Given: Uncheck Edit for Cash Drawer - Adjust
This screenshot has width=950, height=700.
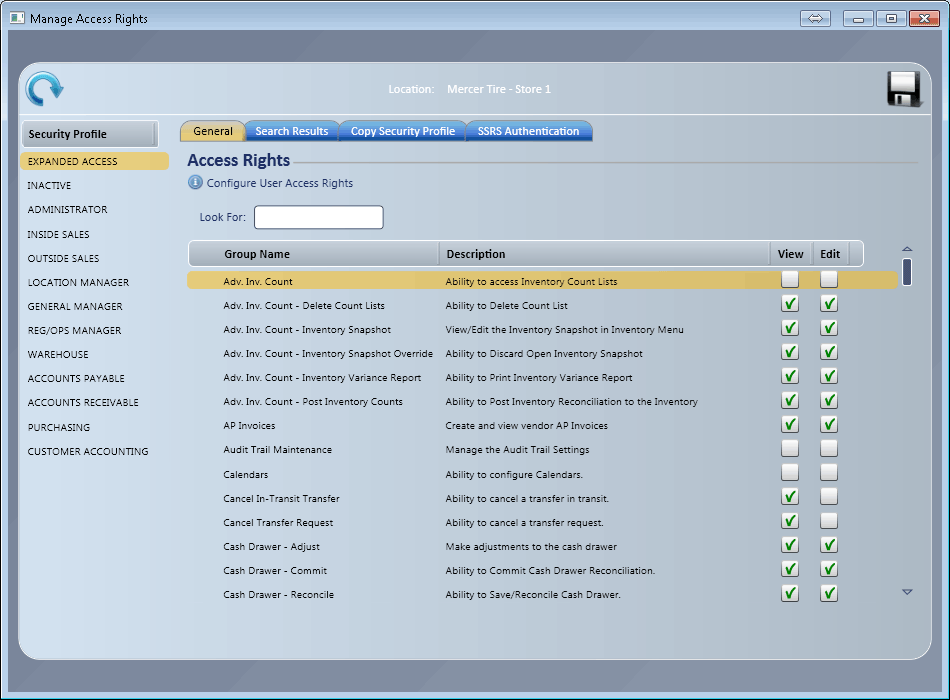Looking at the screenshot, I should (x=829, y=545).
